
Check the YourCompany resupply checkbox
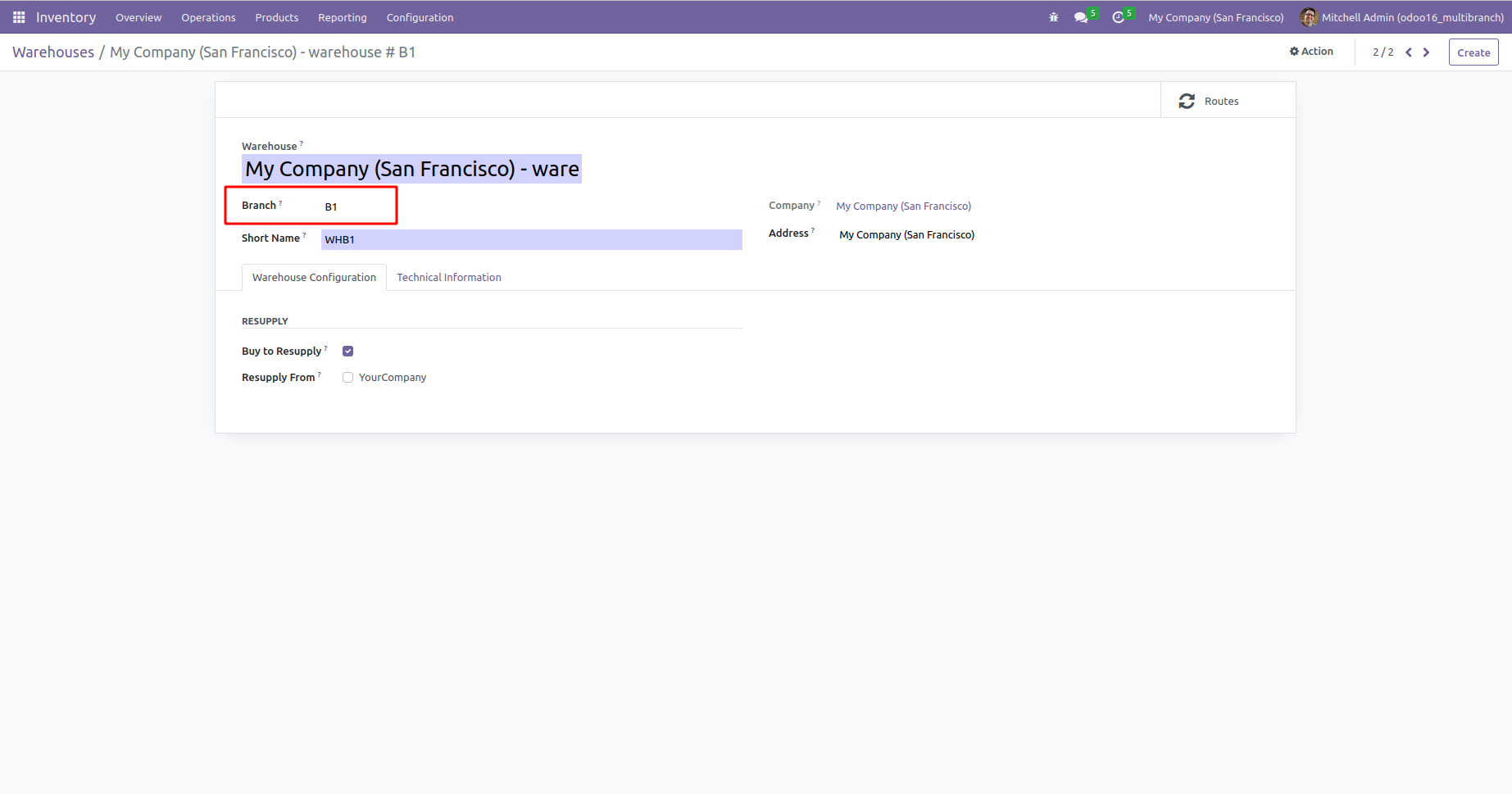click(347, 378)
